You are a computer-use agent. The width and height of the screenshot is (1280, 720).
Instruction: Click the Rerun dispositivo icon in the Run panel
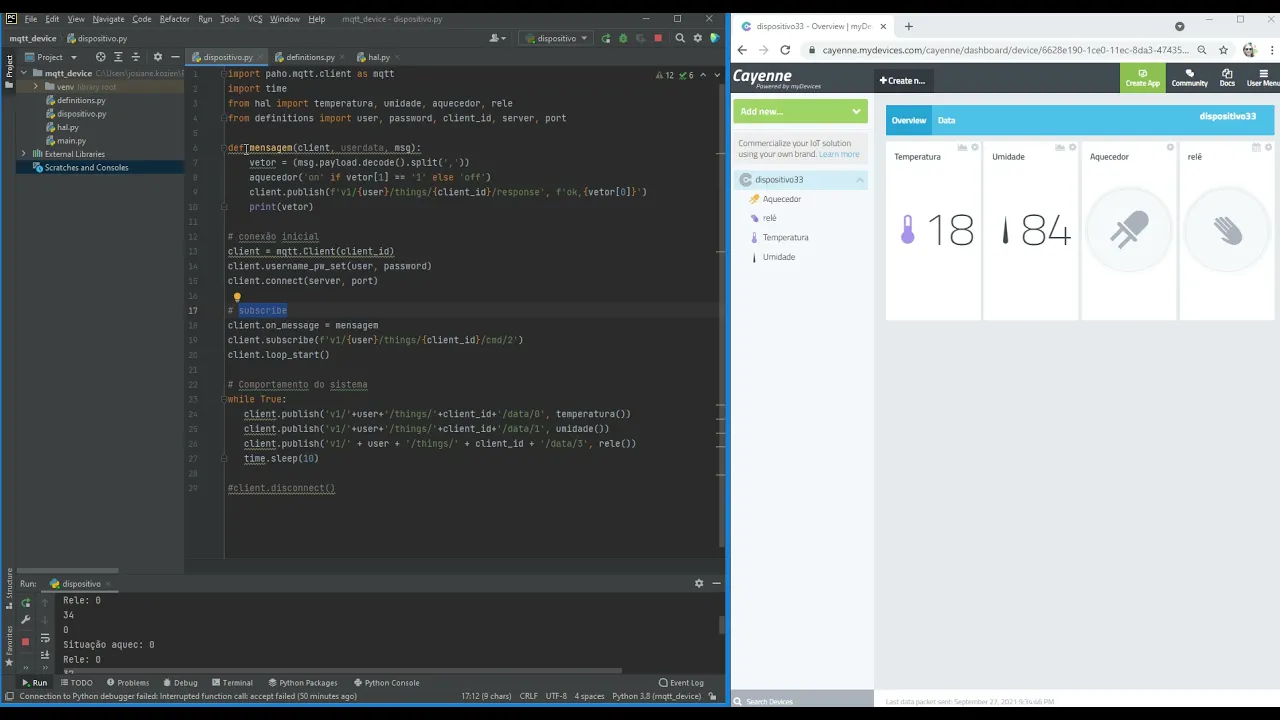[x=26, y=603]
